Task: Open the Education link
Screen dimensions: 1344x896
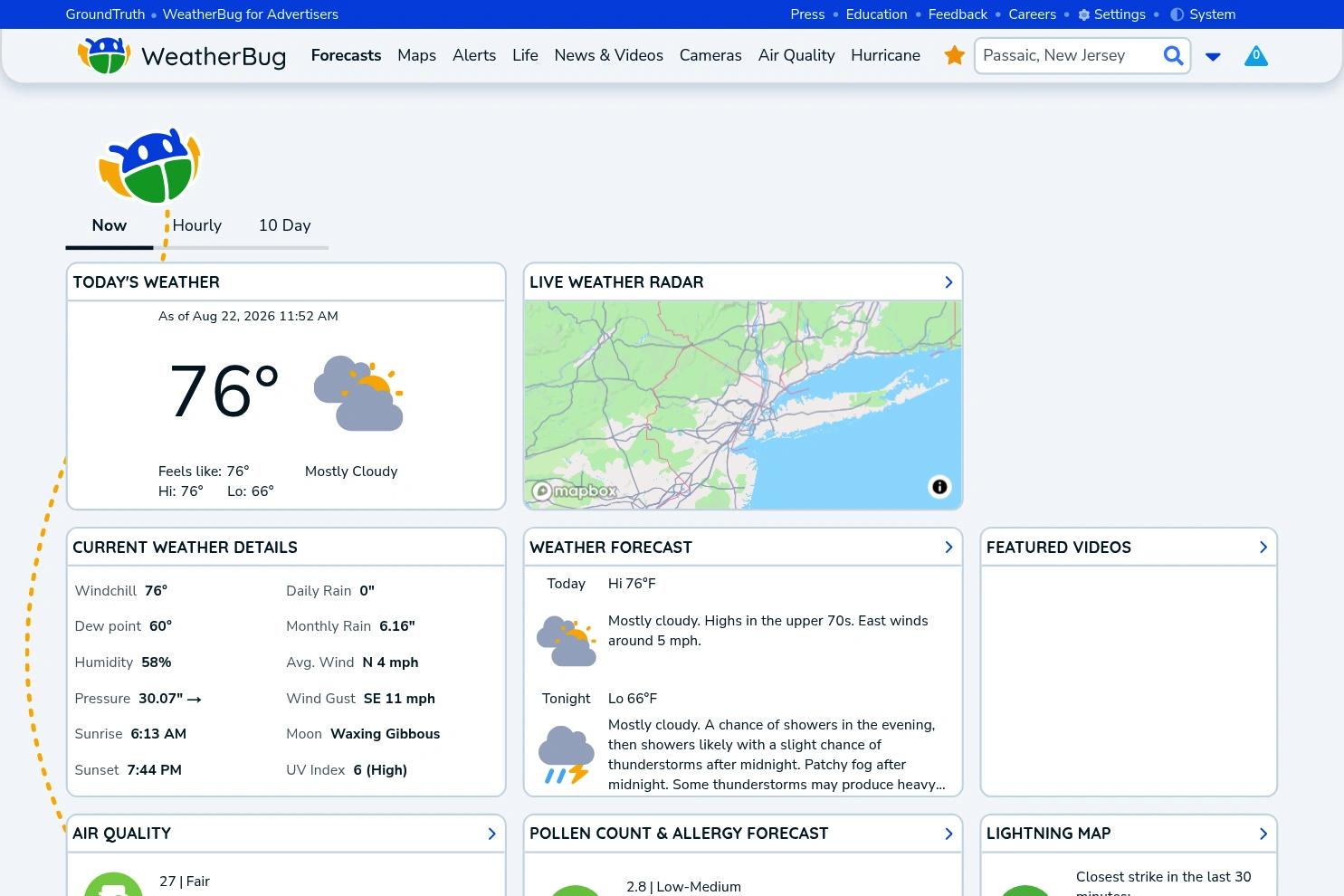Action: point(876,14)
